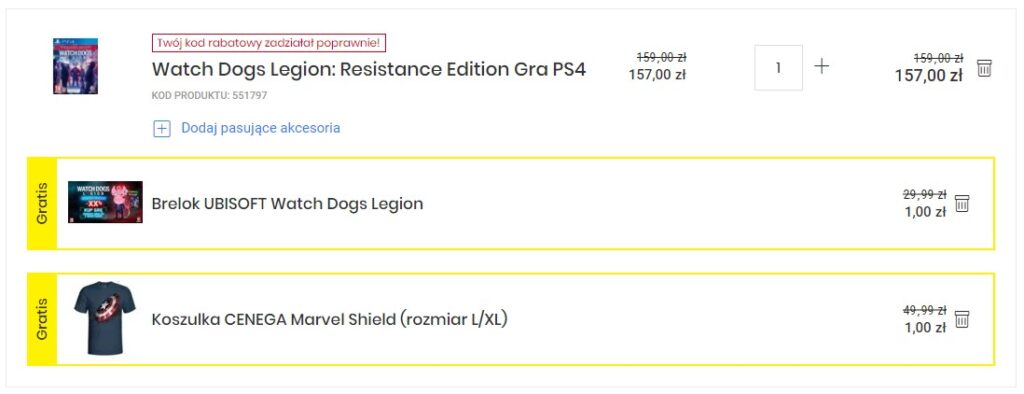Increase quantity with the plus sign
Screen dimensions: 1024x394
822,66
